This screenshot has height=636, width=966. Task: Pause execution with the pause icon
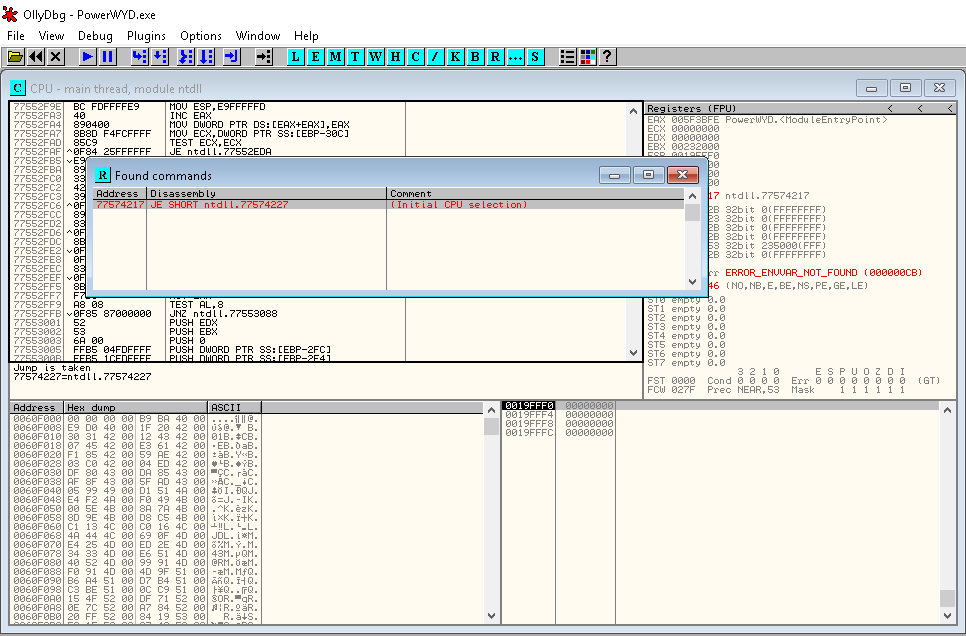pos(108,57)
